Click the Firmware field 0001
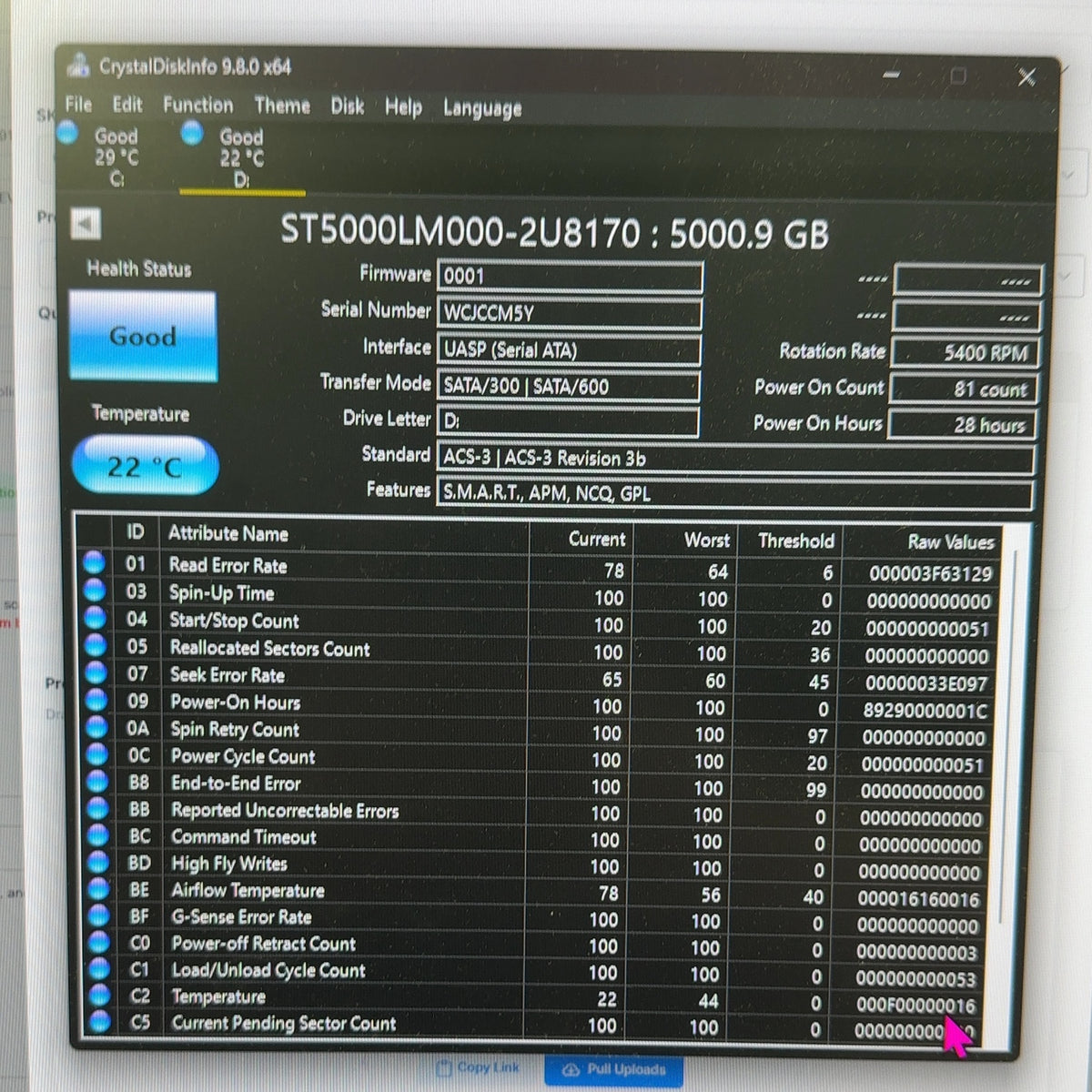Screen dimensions: 1092x1092 [570, 277]
